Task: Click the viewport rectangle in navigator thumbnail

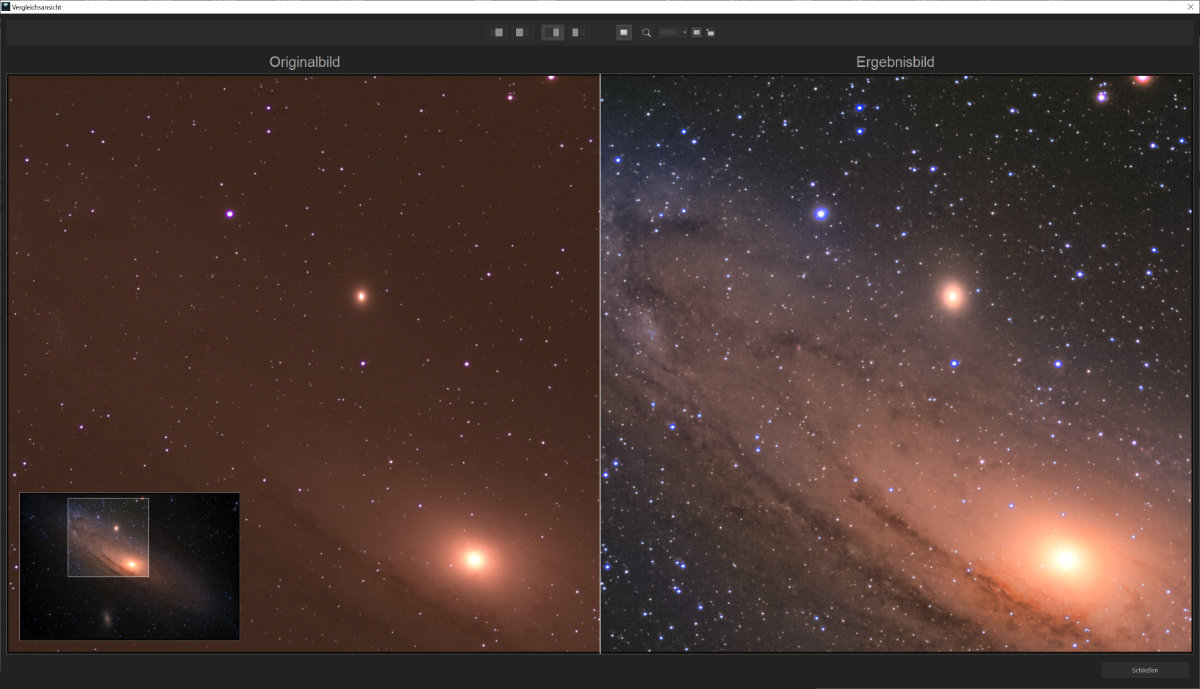Action: pos(108,537)
